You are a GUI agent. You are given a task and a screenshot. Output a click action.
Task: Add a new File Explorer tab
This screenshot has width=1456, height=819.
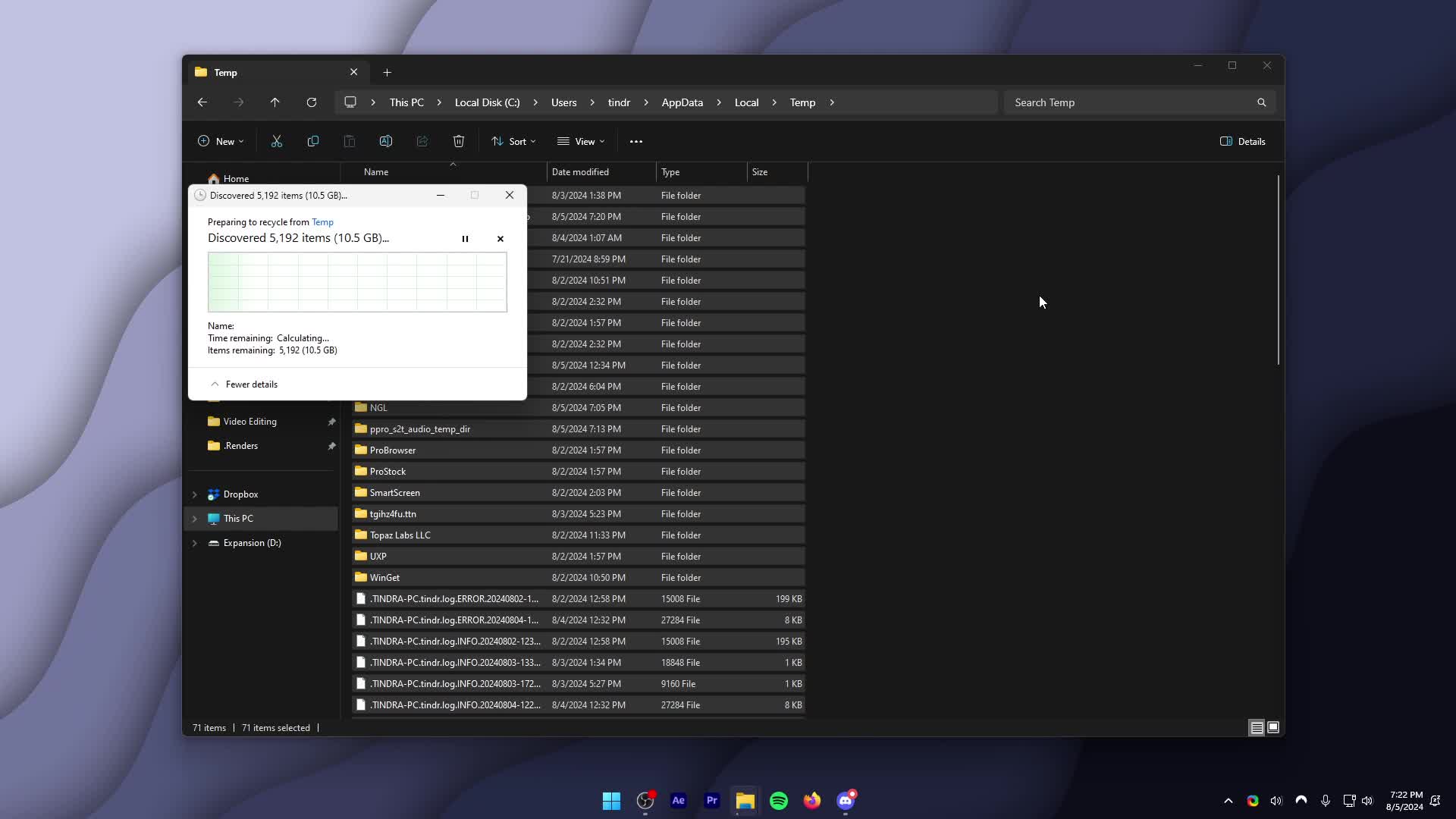tap(388, 73)
